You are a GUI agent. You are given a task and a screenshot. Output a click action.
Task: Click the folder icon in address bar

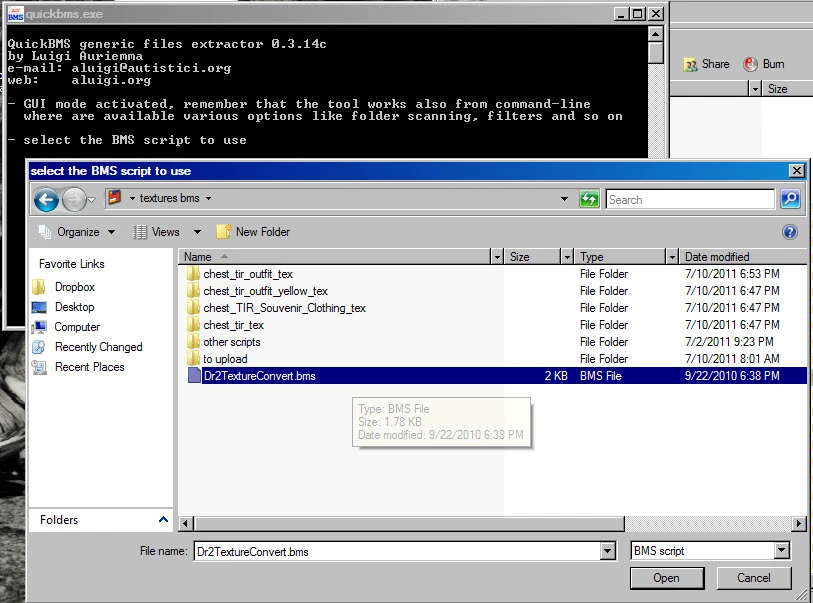pyautogui.click(x=115, y=198)
